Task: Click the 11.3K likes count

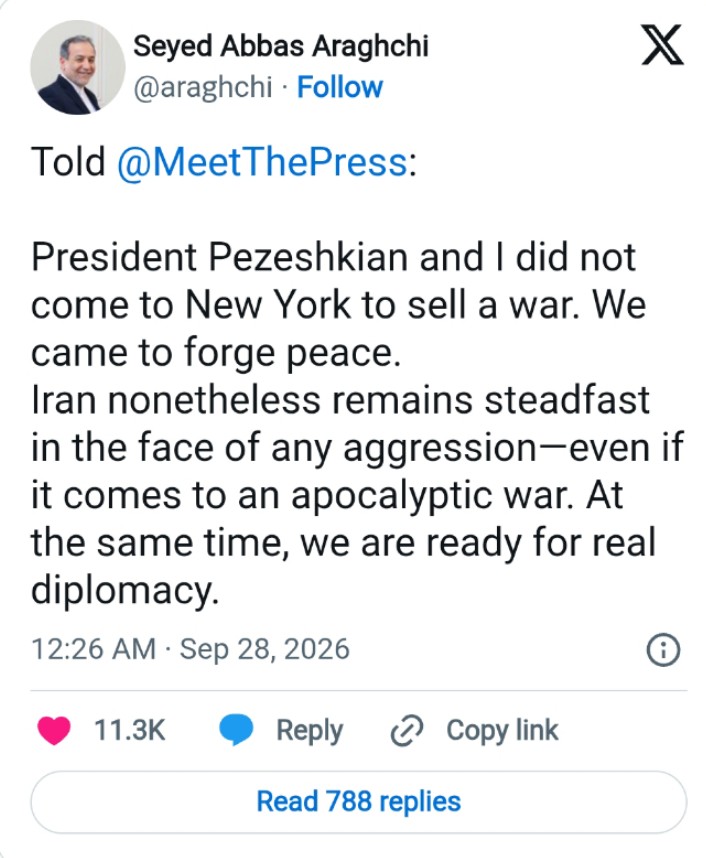Action: point(130,730)
